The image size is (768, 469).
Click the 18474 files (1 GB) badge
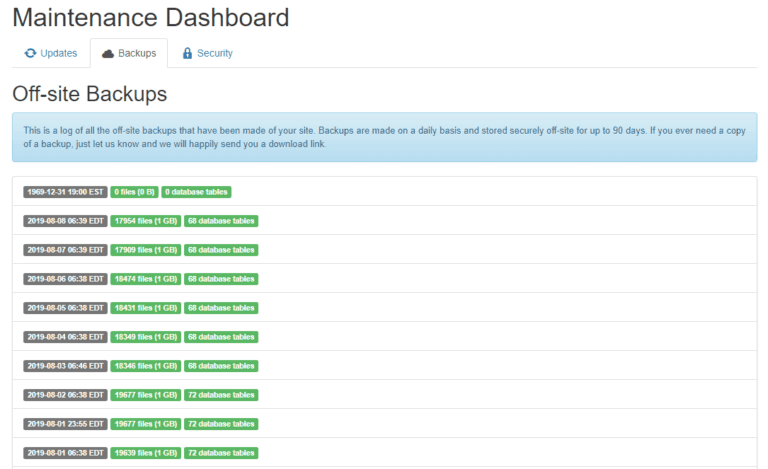coord(146,279)
